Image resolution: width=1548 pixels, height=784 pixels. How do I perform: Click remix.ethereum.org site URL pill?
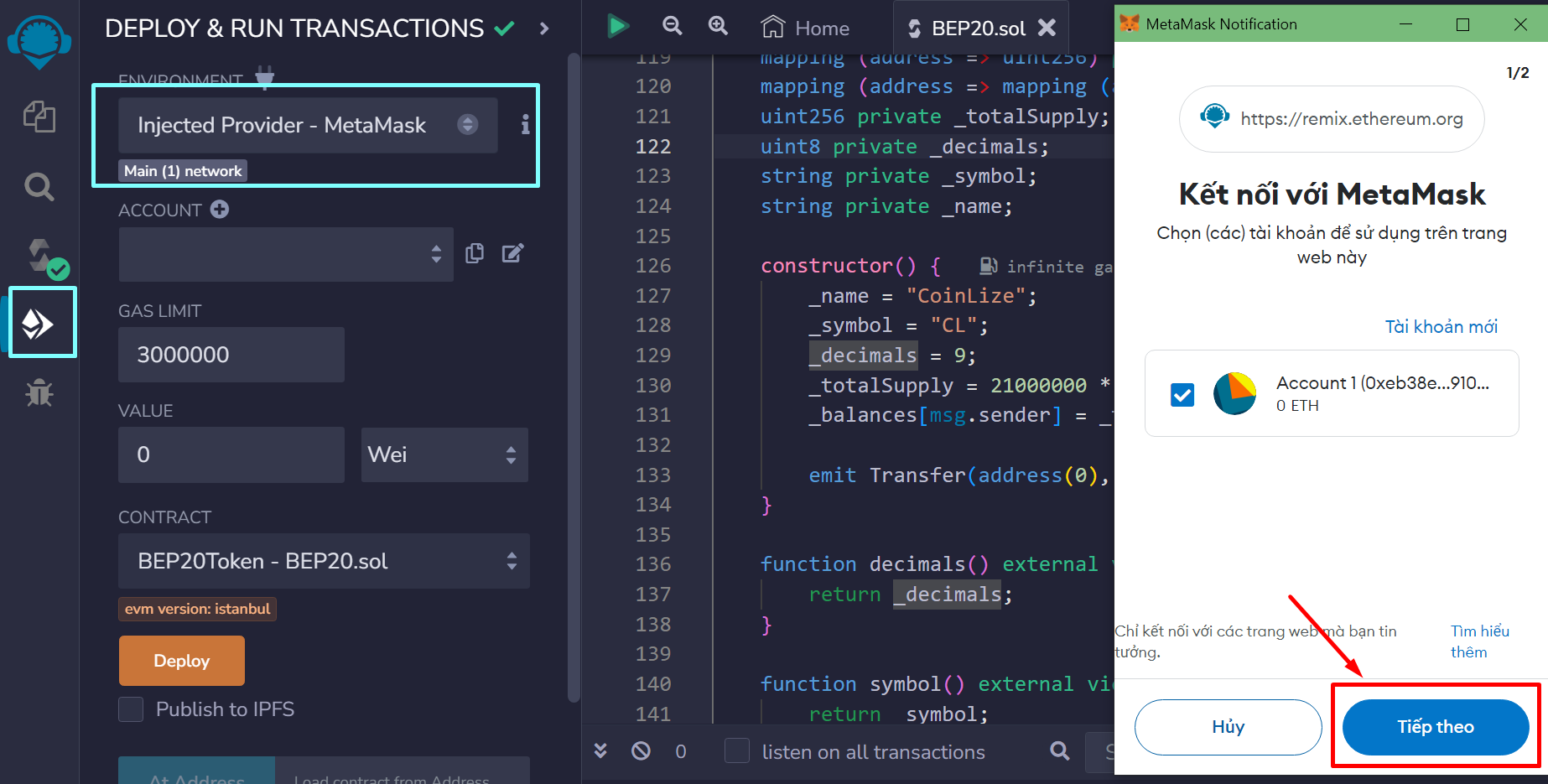[1332, 119]
